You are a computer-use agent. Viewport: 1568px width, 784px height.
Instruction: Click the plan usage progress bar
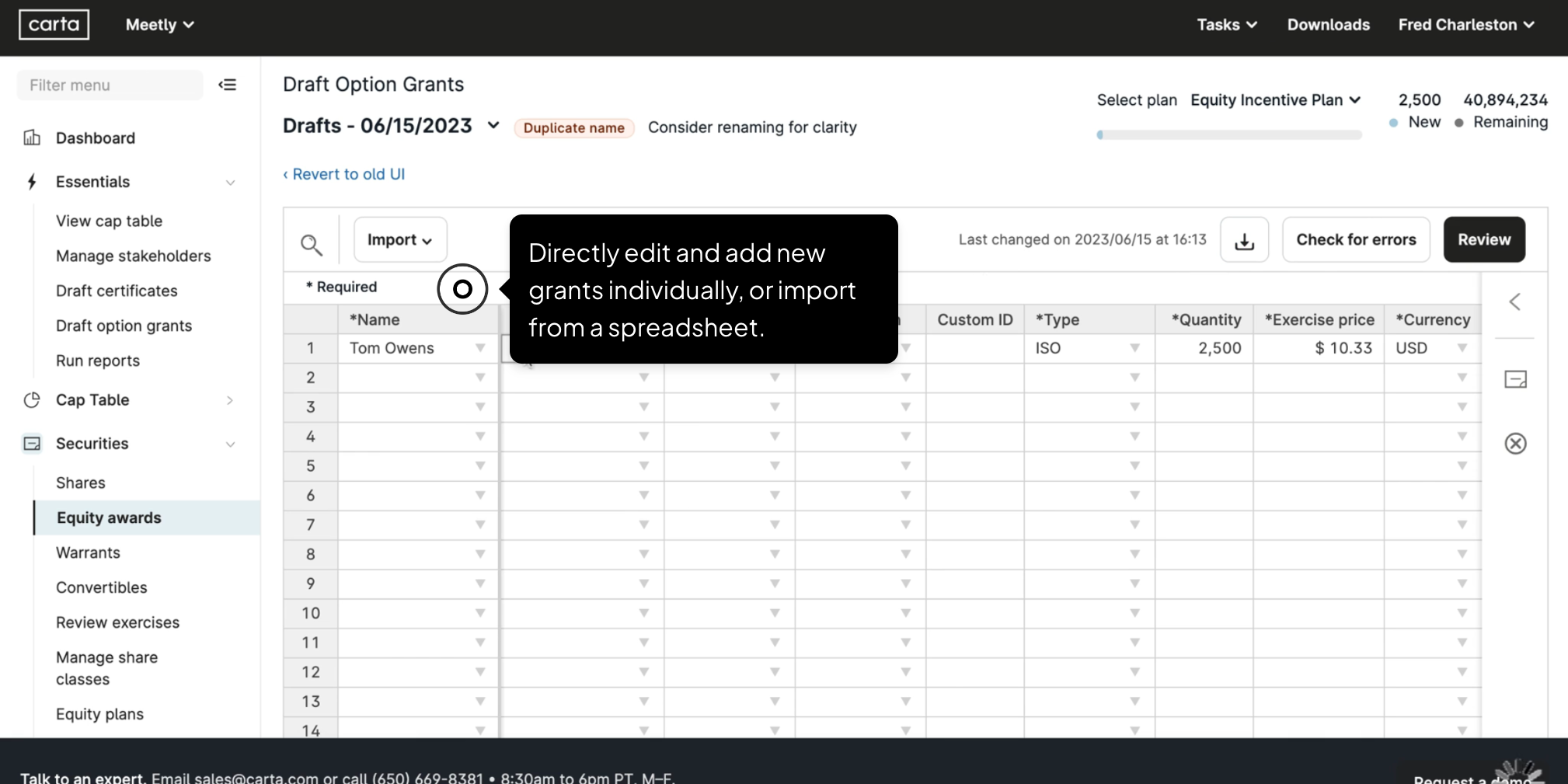[x=1229, y=135]
